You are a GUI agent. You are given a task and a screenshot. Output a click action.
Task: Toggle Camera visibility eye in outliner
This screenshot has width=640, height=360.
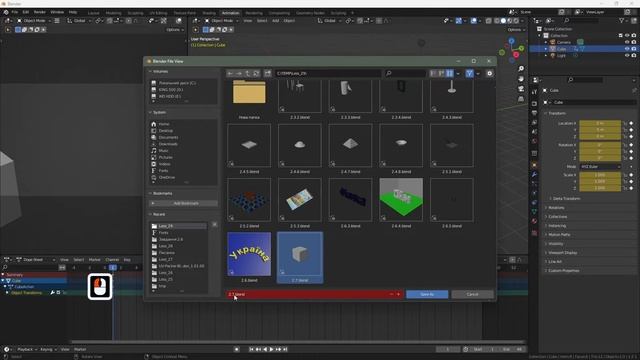pyautogui.click(x=627, y=42)
